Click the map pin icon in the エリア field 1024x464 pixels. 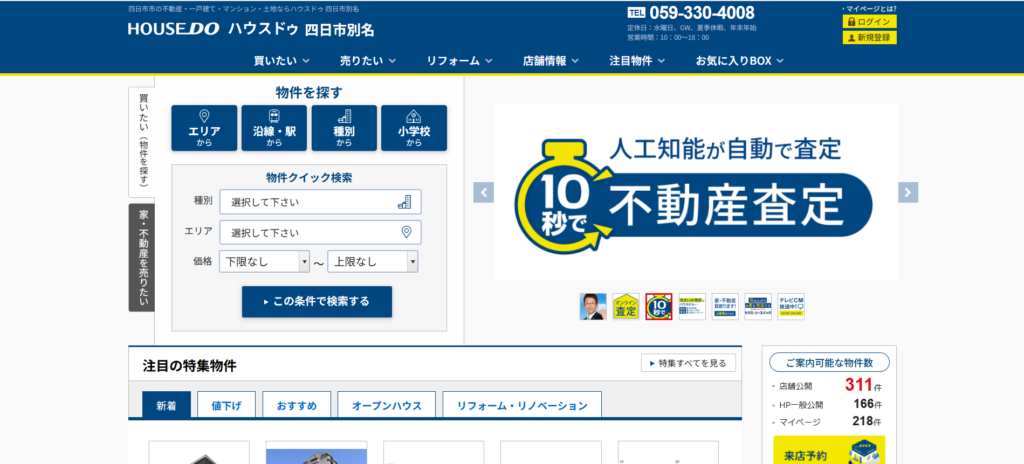tap(406, 232)
